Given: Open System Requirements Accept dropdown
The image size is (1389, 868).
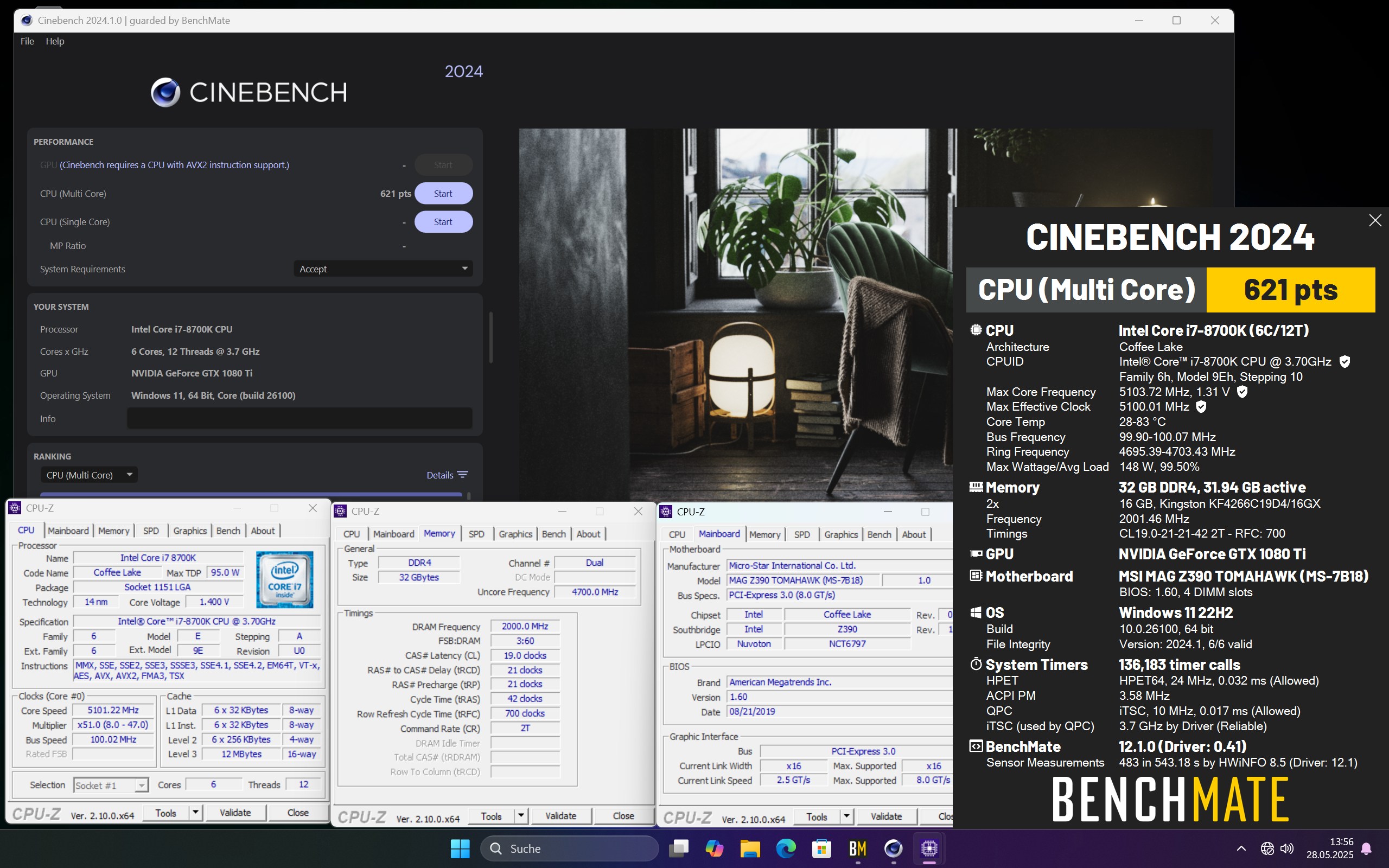Looking at the screenshot, I should (383, 269).
